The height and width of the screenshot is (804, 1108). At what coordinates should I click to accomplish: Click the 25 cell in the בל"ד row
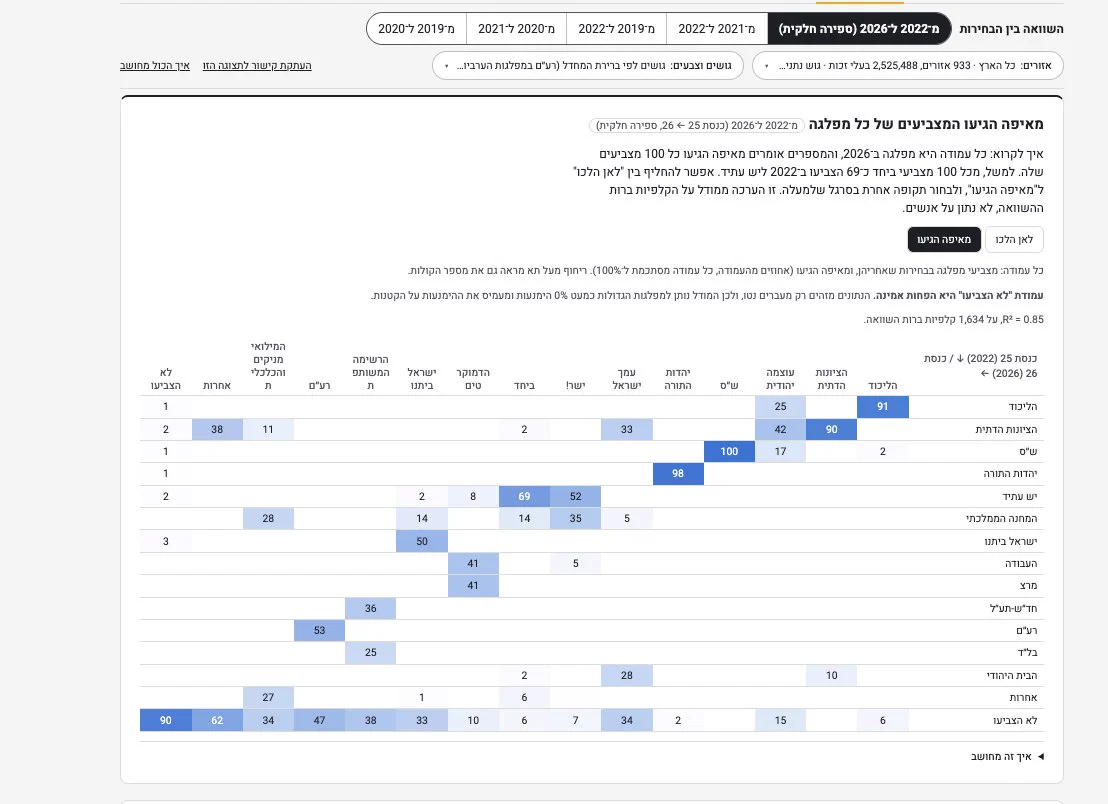point(370,653)
